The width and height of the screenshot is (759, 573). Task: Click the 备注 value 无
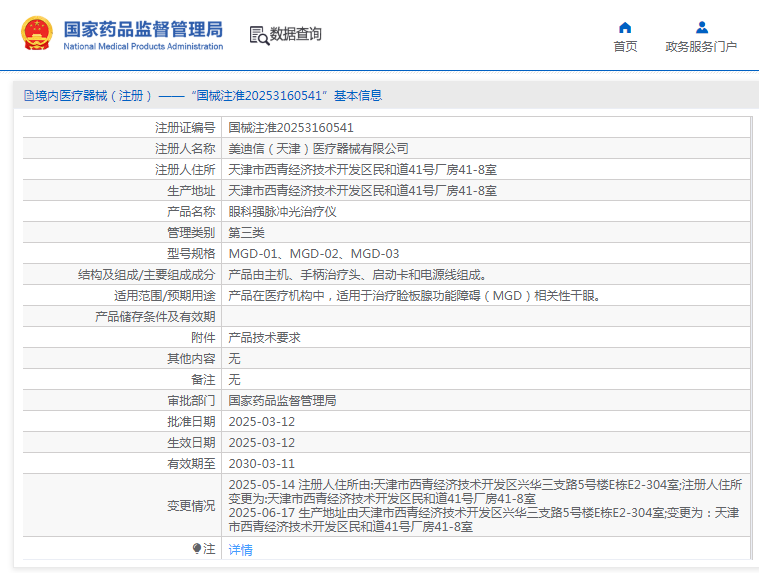(234, 380)
